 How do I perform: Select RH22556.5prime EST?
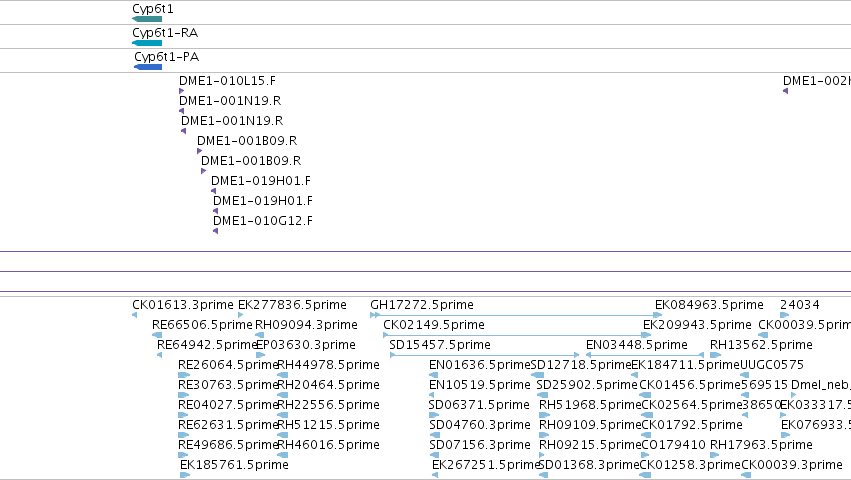click(328, 405)
